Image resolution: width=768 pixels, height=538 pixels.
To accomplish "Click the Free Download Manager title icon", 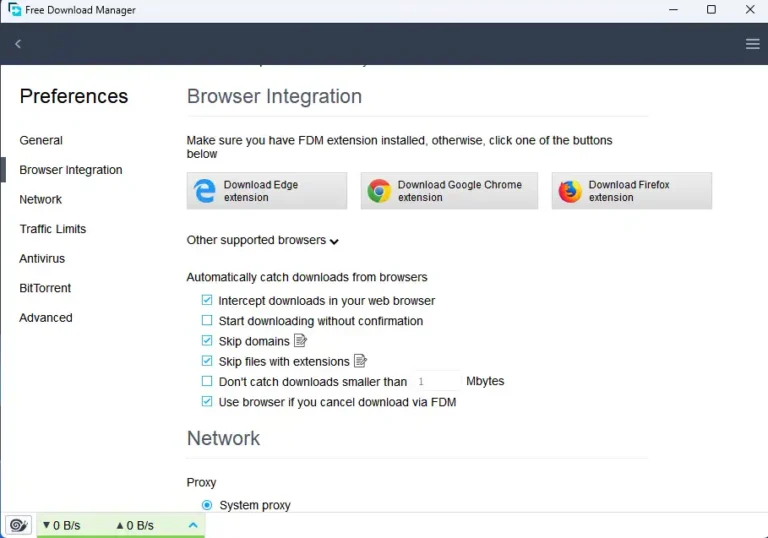I will 15,9.
